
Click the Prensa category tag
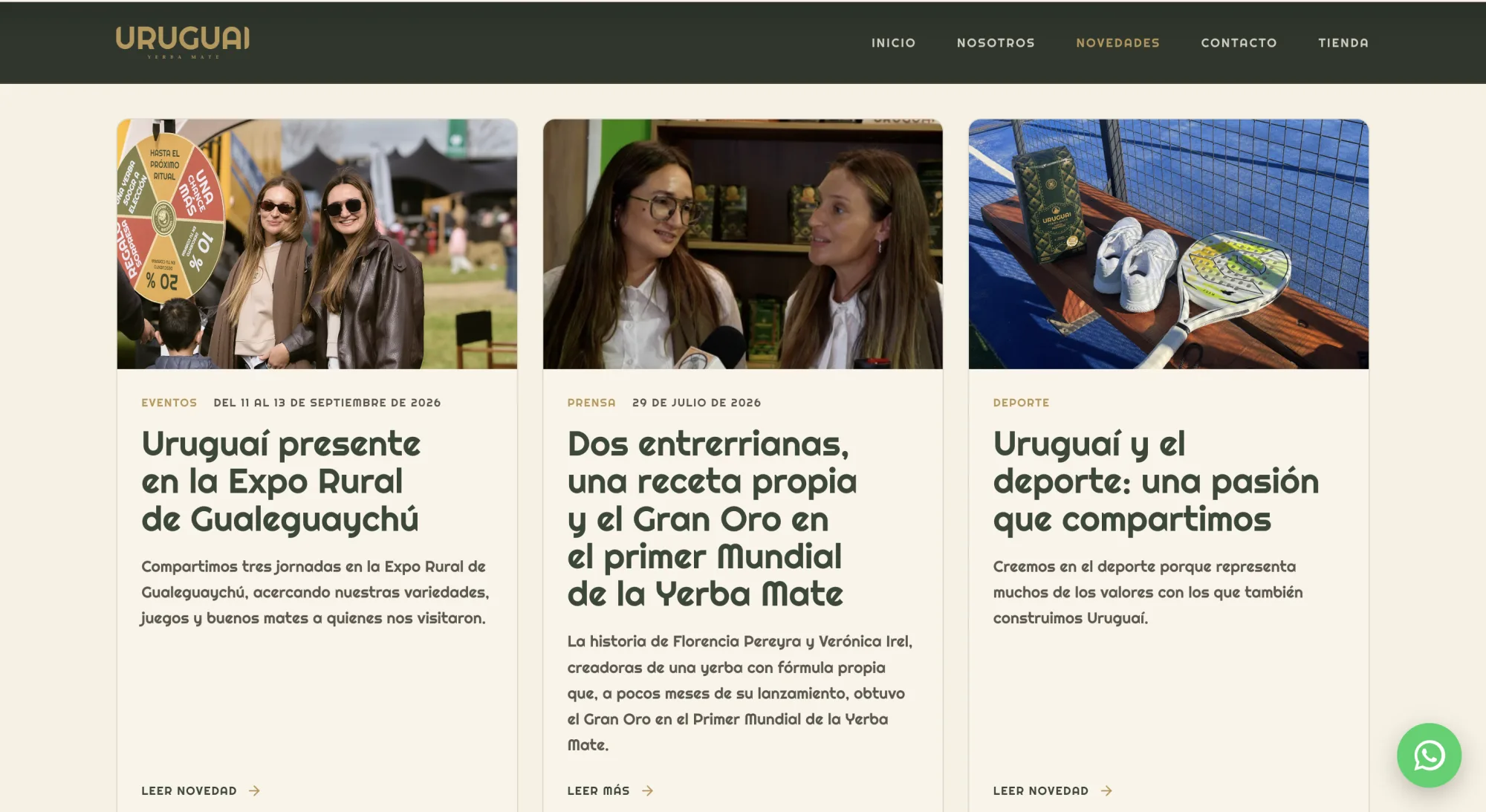(x=591, y=403)
